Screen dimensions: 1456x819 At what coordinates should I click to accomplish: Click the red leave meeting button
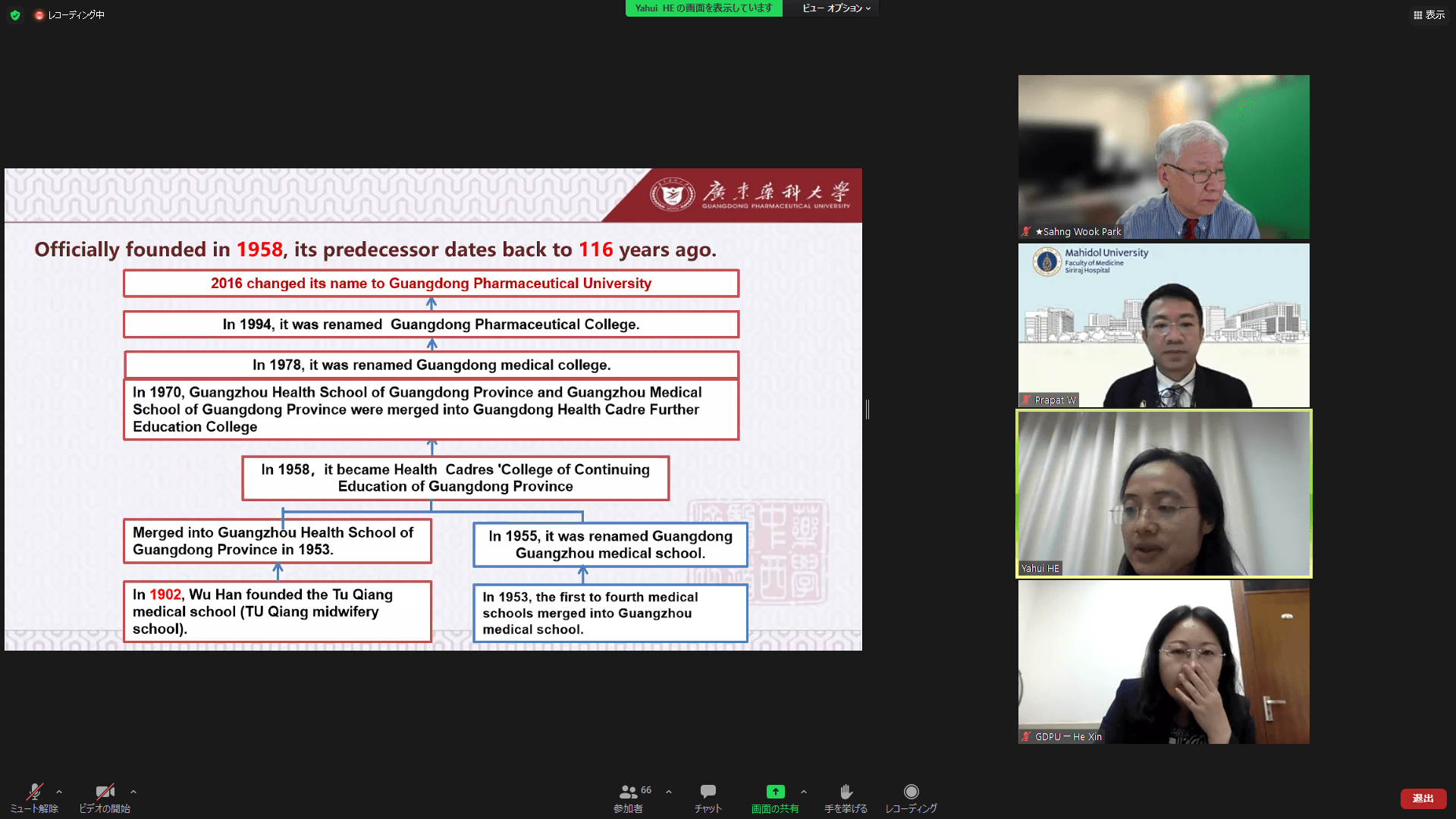pyautogui.click(x=1423, y=799)
